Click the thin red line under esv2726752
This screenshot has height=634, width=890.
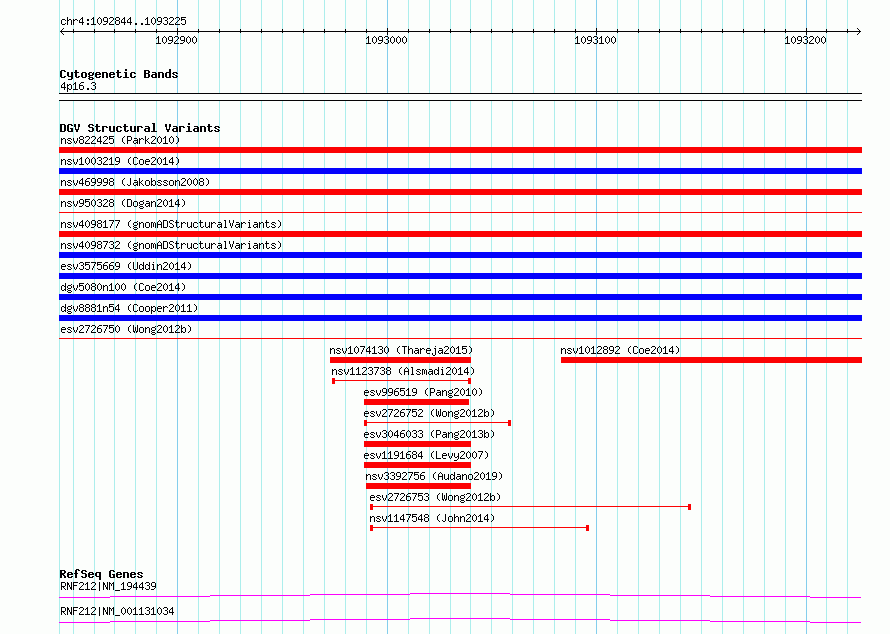click(437, 423)
